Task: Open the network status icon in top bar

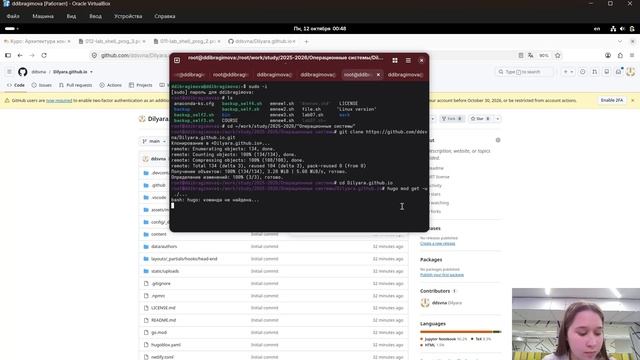Action: (x=613, y=29)
